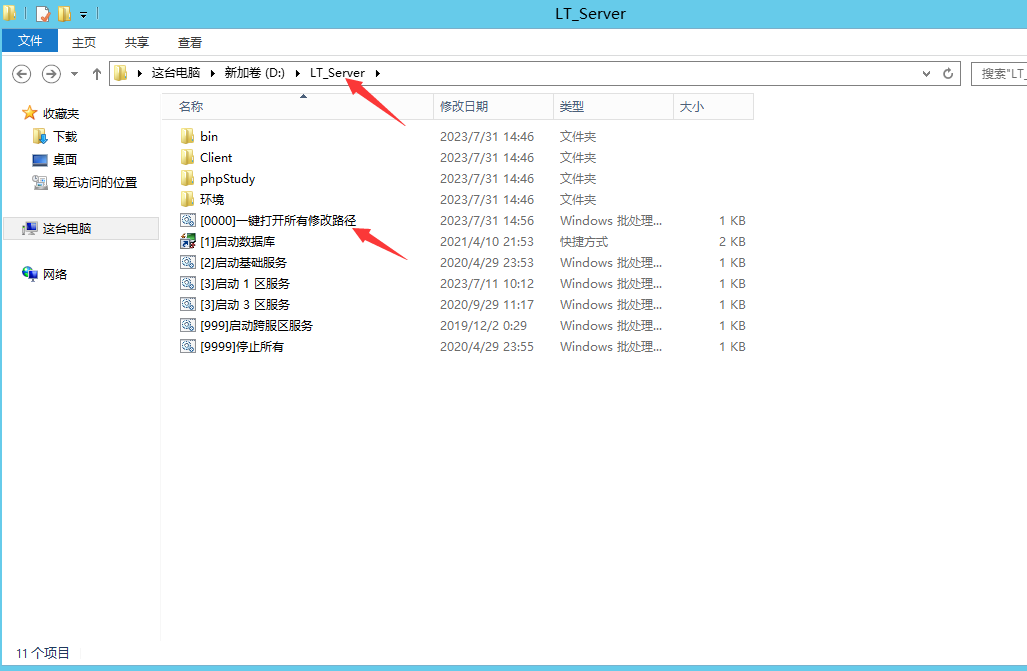Open the bin folder icon

[x=187, y=136]
